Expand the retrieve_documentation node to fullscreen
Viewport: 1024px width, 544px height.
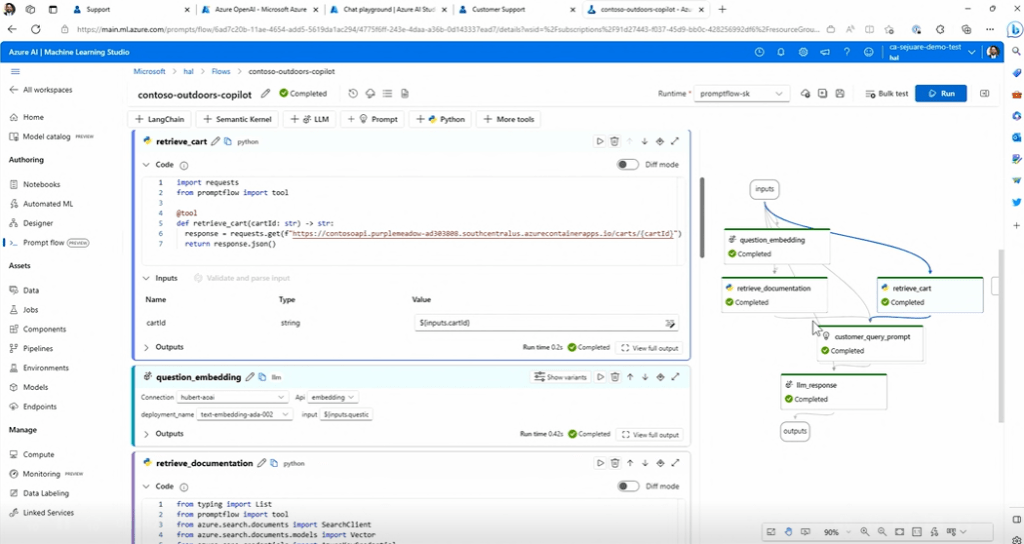(x=675, y=463)
